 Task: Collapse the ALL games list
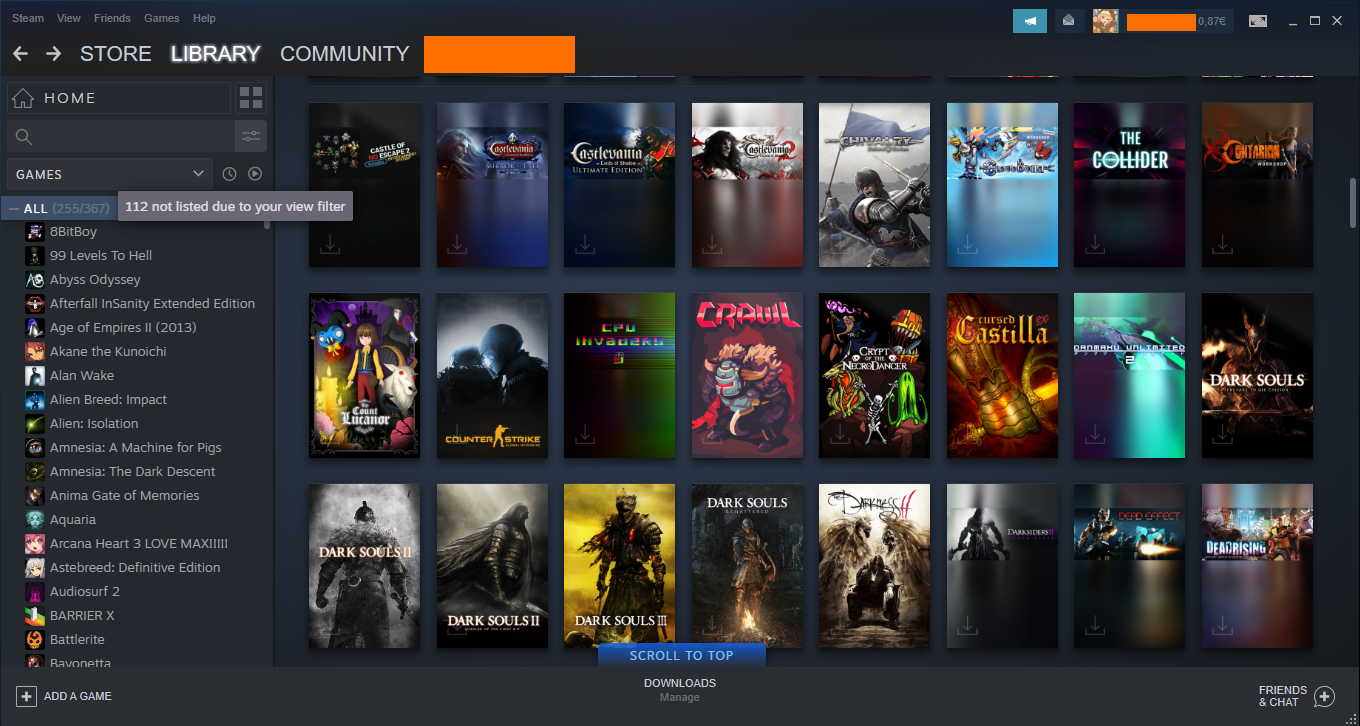point(13,208)
